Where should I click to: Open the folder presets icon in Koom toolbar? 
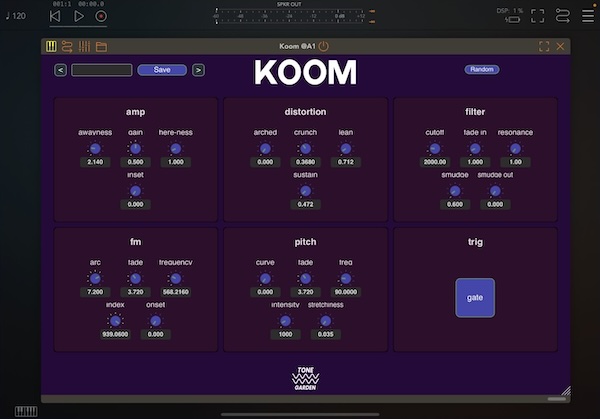101,47
